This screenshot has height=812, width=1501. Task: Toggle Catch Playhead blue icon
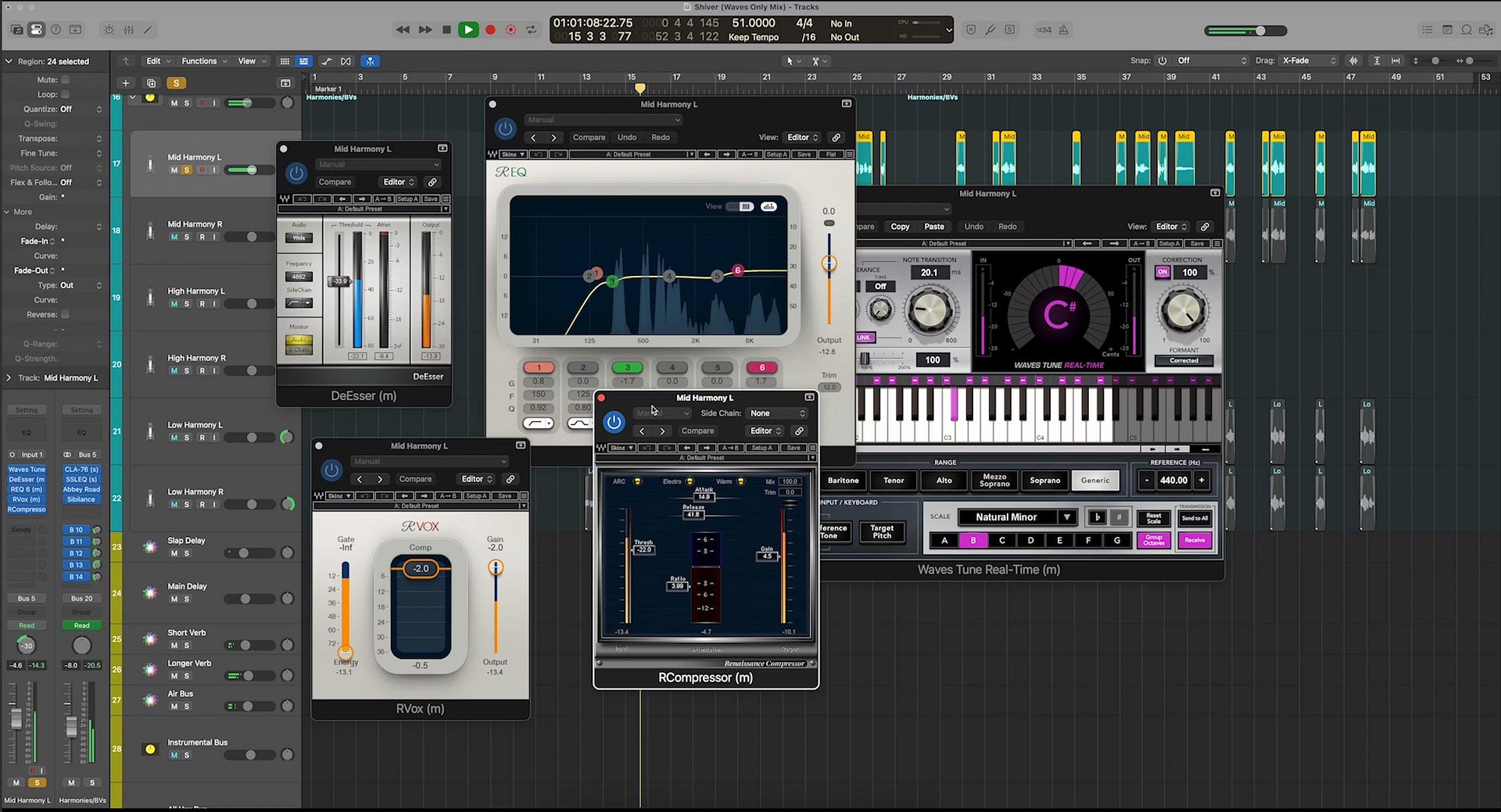[x=370, y=61]
